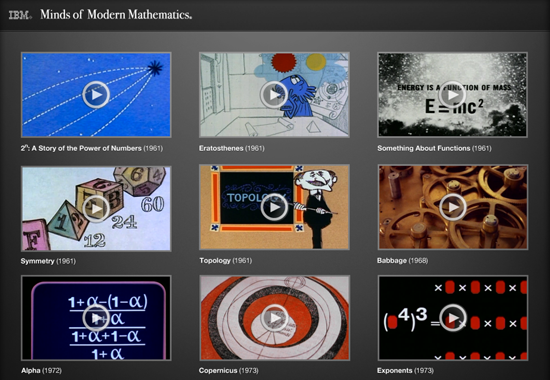Select the 'Copernicus (1973)' caption
This screenshot has height=380, width=550.
[x=229, y=370]
